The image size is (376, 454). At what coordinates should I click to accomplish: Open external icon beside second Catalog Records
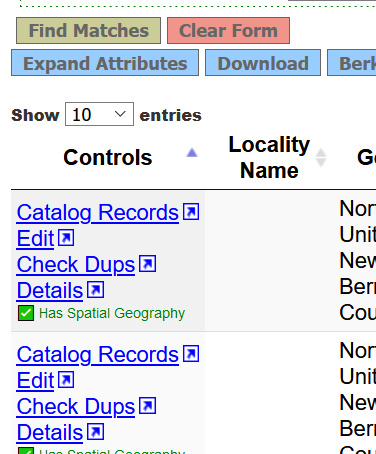(x=191, y=354)
